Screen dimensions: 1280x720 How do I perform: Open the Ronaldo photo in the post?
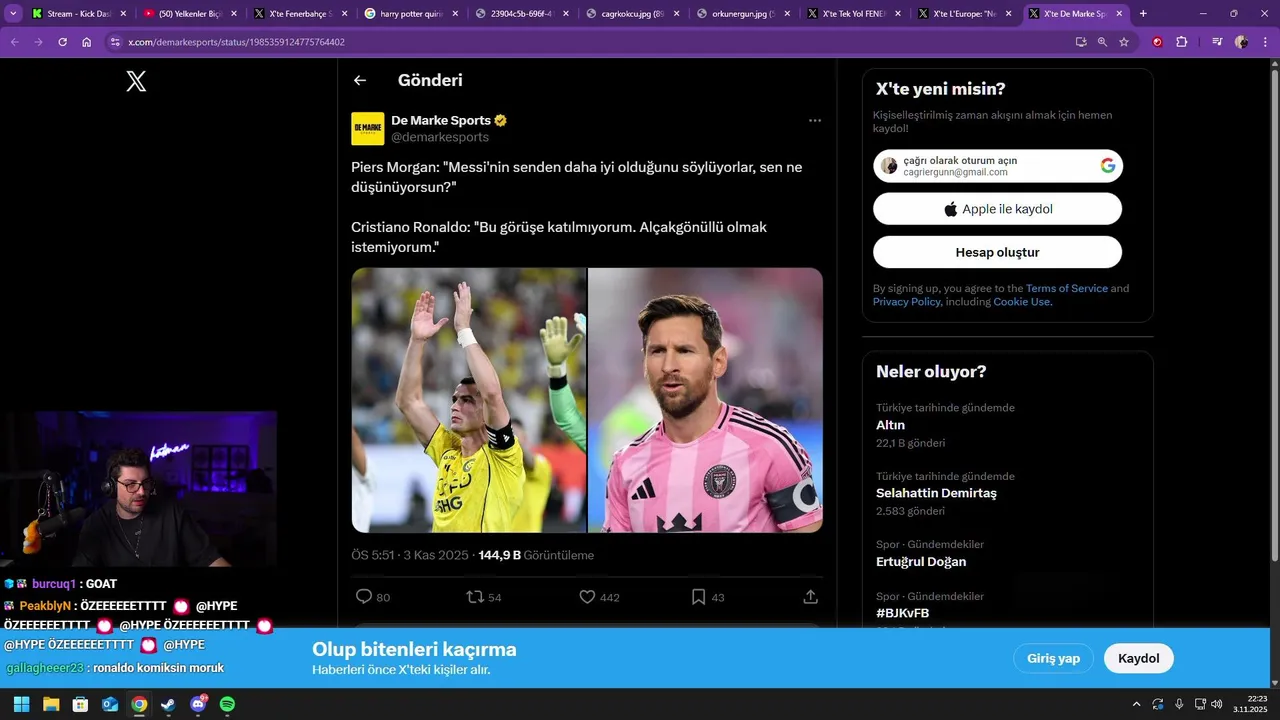coord(469,400)
